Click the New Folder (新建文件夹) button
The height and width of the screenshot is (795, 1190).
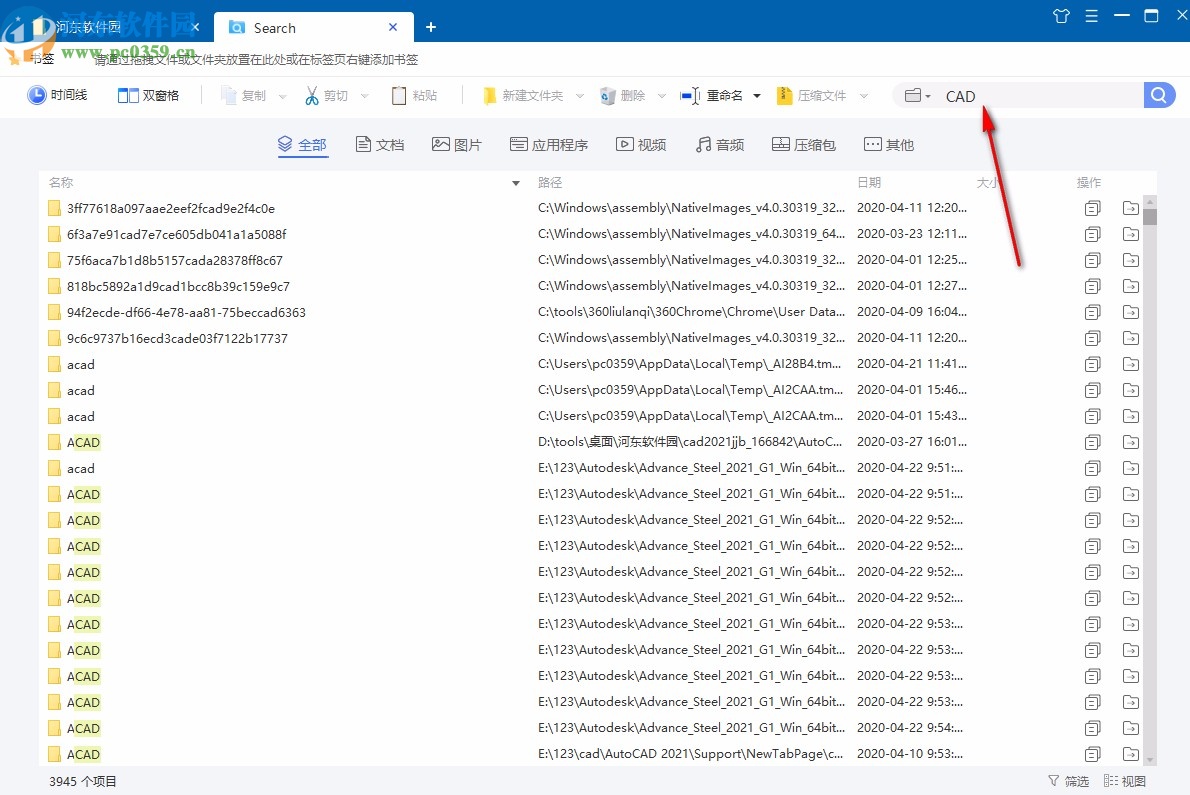[x=524, y=96]
